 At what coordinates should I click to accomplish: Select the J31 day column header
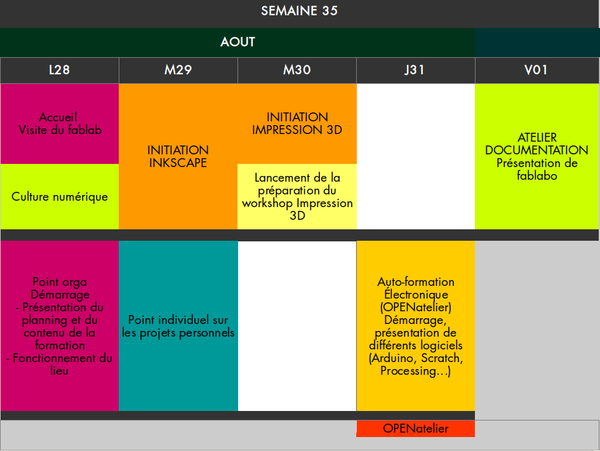pyautogui.click(x=415, y=71)
